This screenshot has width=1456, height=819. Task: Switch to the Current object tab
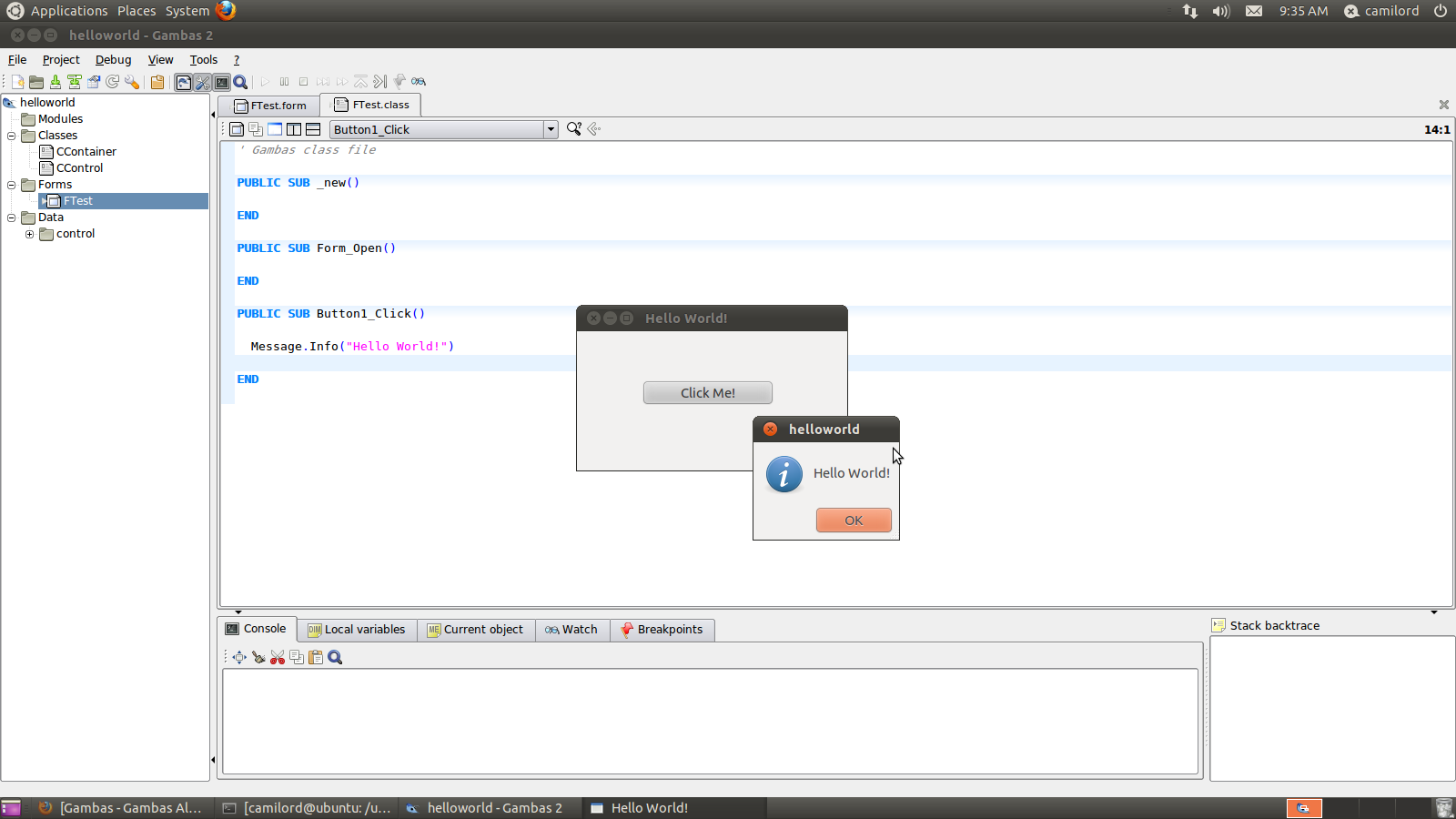click(476, 630)
